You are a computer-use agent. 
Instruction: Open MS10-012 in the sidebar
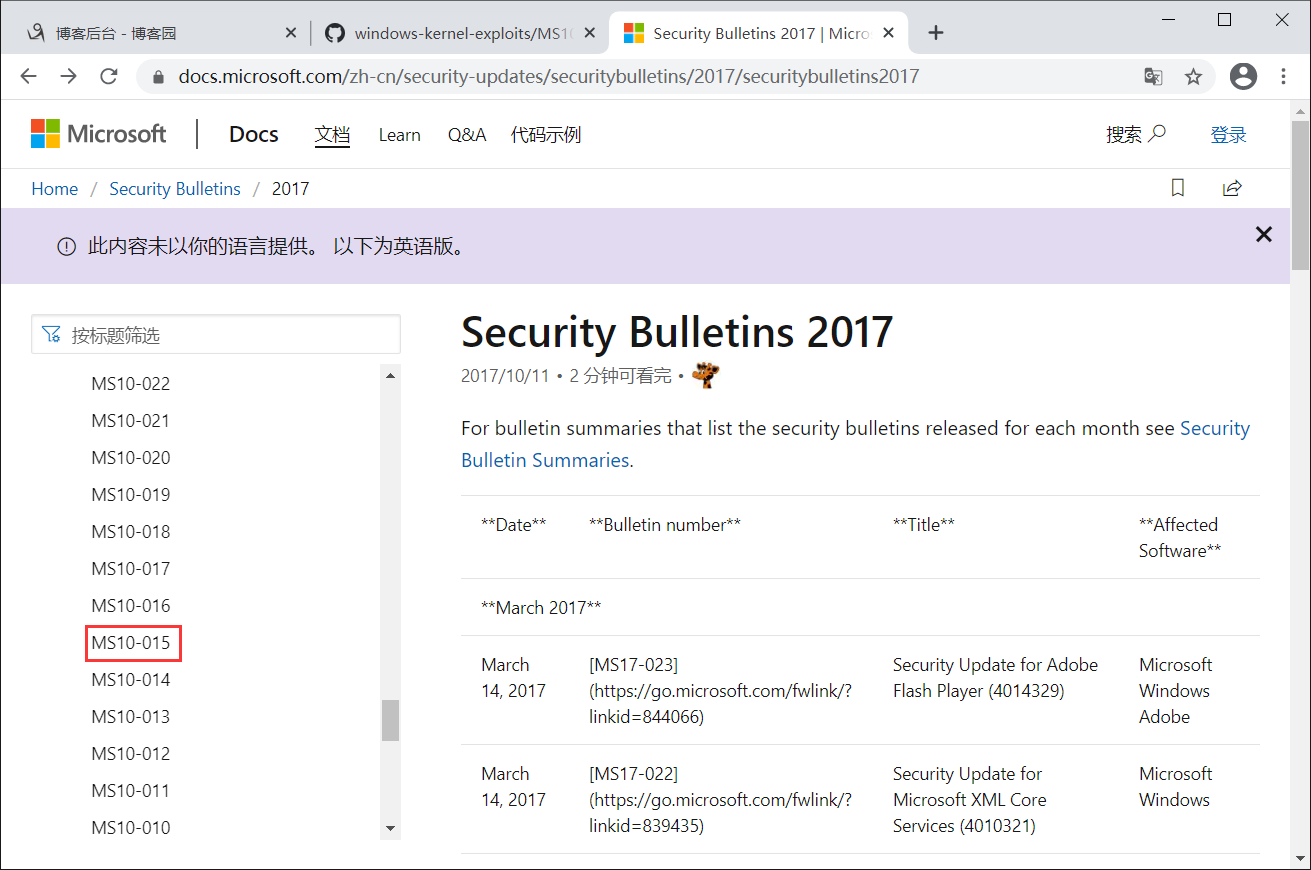click(131, 754)
